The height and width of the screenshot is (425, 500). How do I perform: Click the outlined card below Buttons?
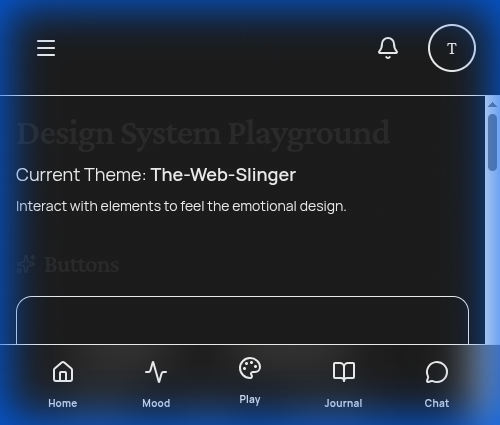click(242, 320)
